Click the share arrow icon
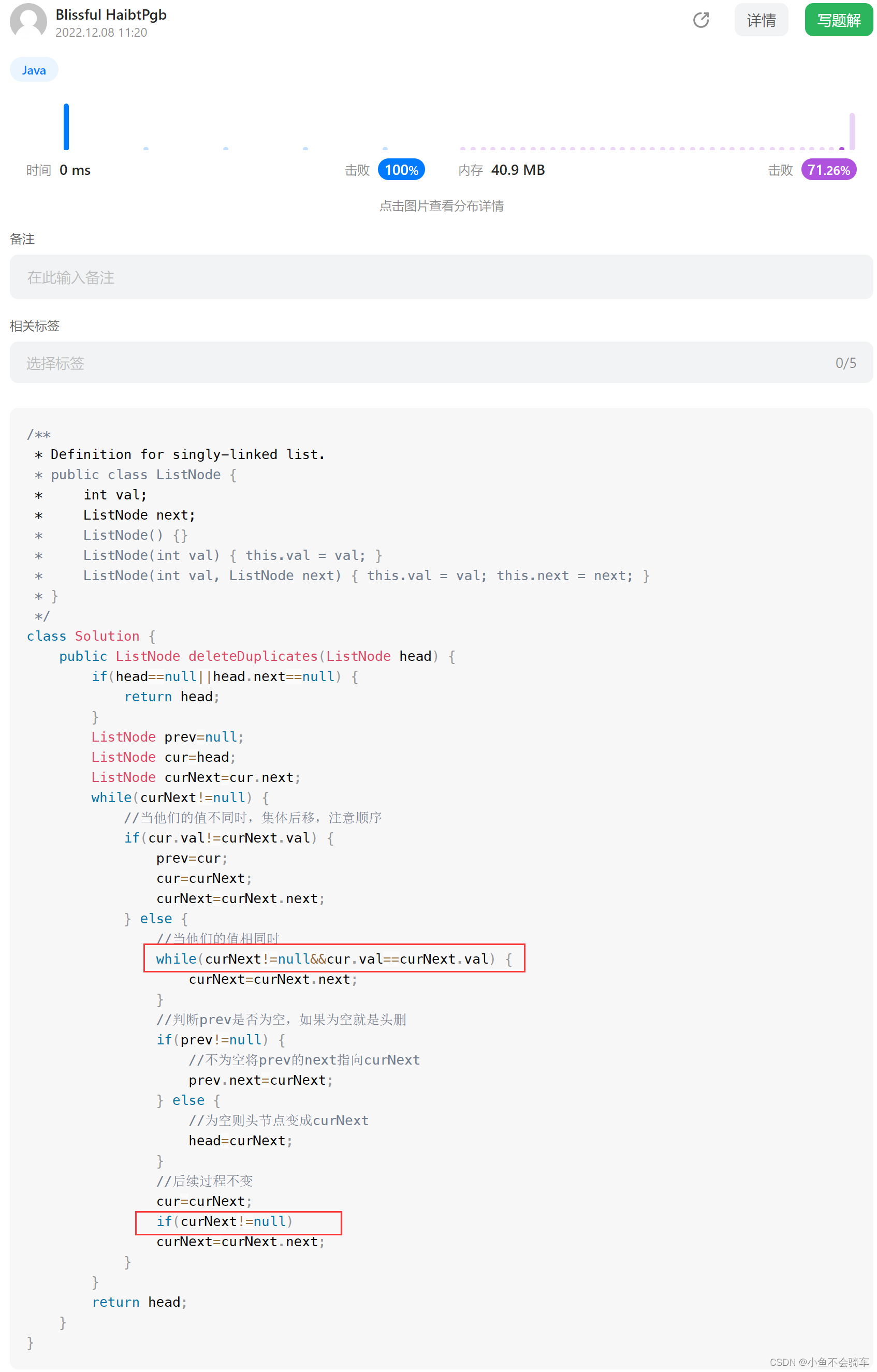Image resolution: width=877 pixels, height=1372 pixels. (x=701, y=20)
